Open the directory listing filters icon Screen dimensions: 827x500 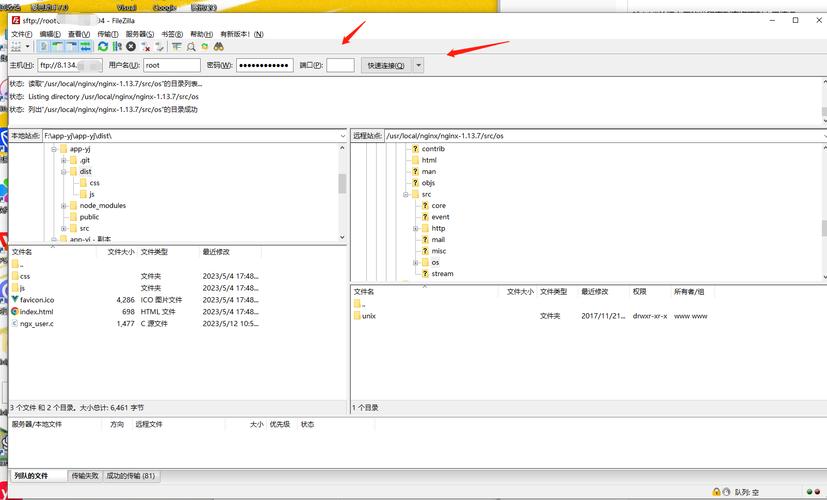[x=177, y=46]
